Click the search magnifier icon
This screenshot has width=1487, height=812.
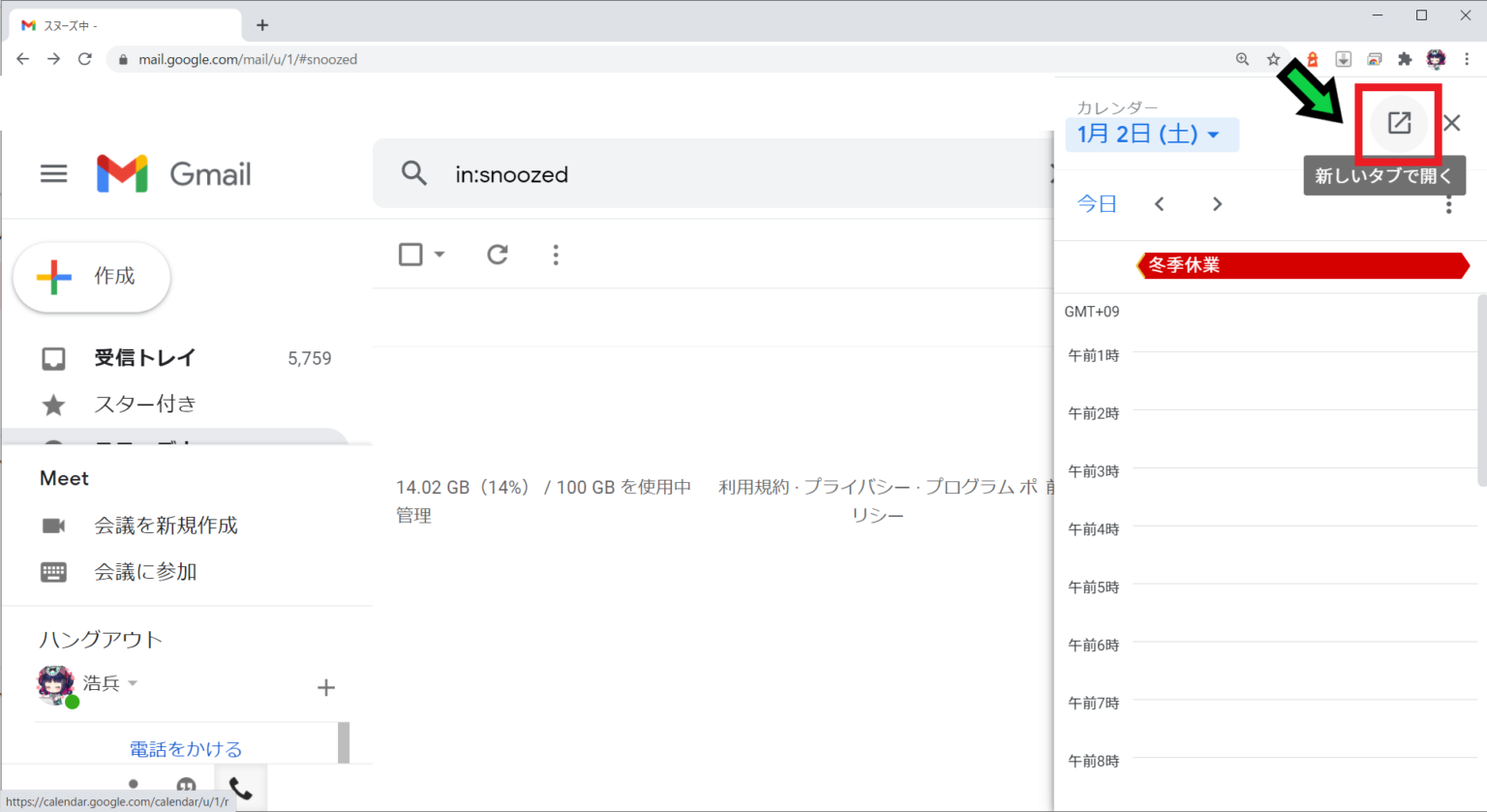[x=414, y=174]
